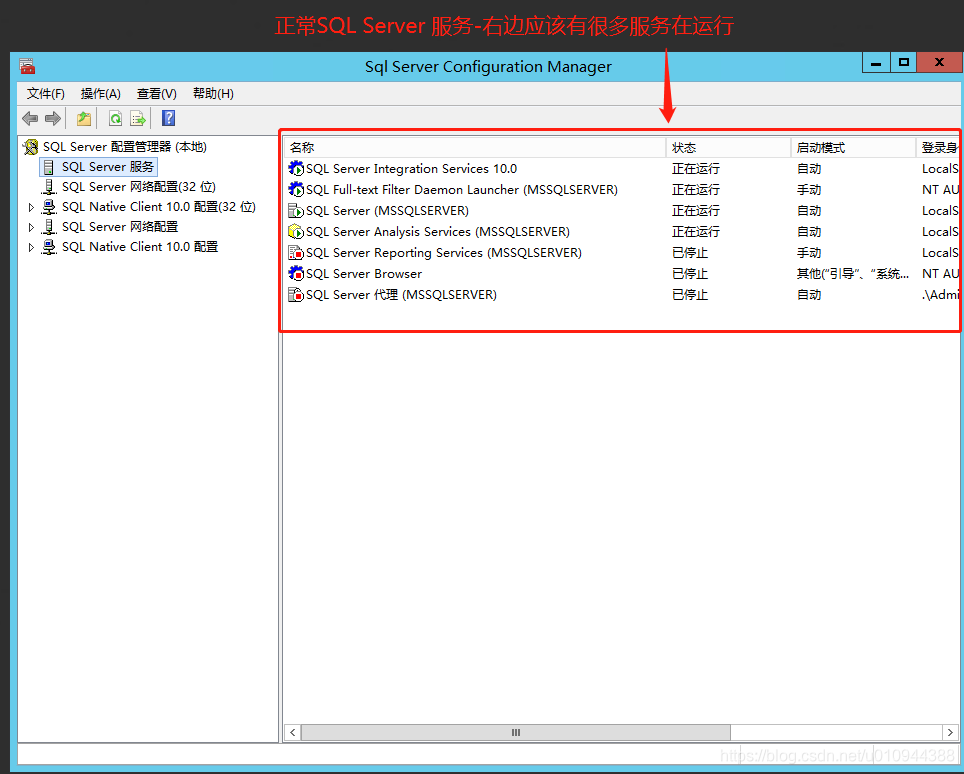Select SQL Native Client 10.0 配置(32 位) label
The height and width of the screenshot is (774, 964).
pos(159,207)
